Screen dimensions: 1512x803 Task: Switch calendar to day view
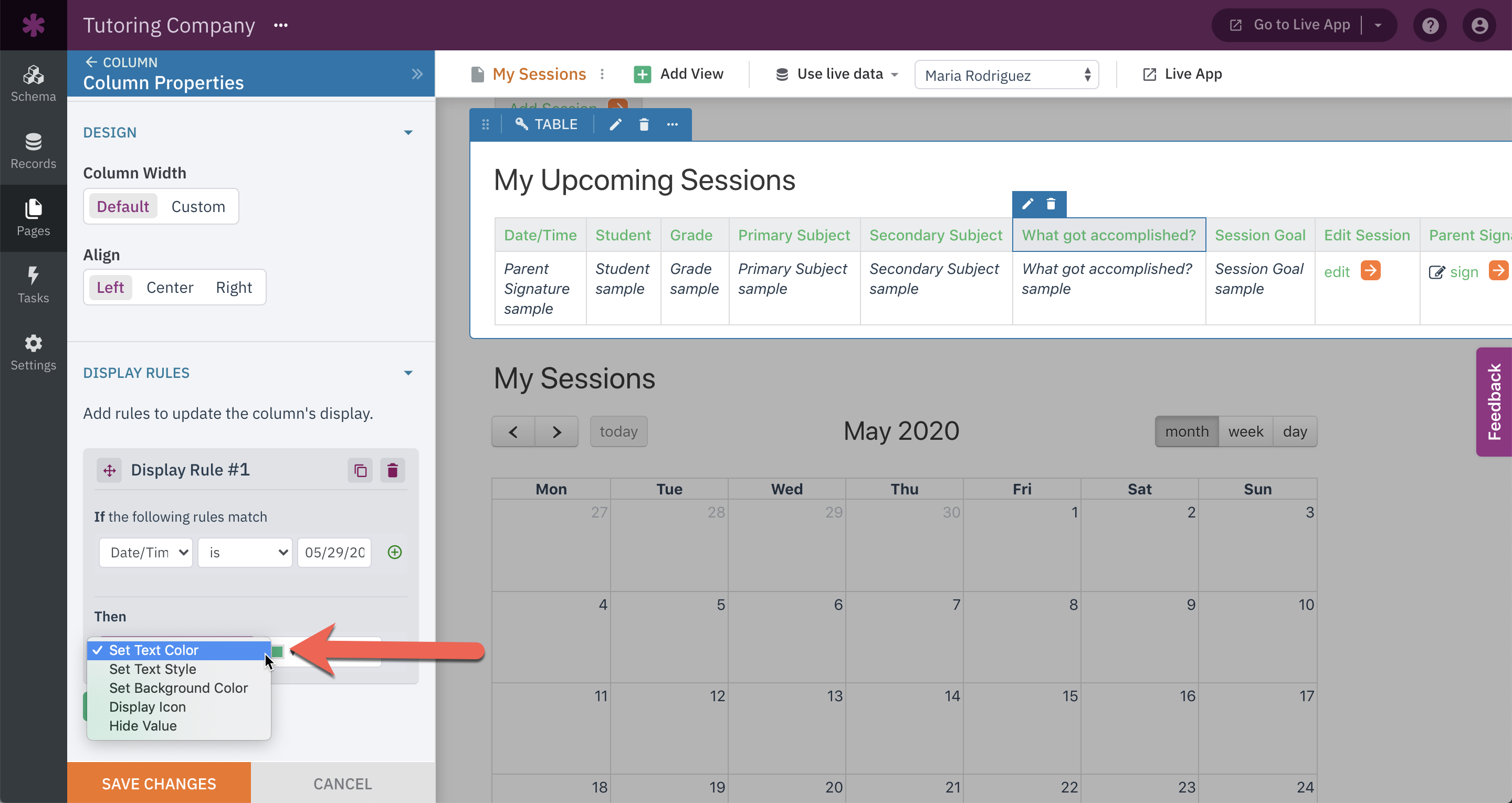click(x=1295, y=432)
